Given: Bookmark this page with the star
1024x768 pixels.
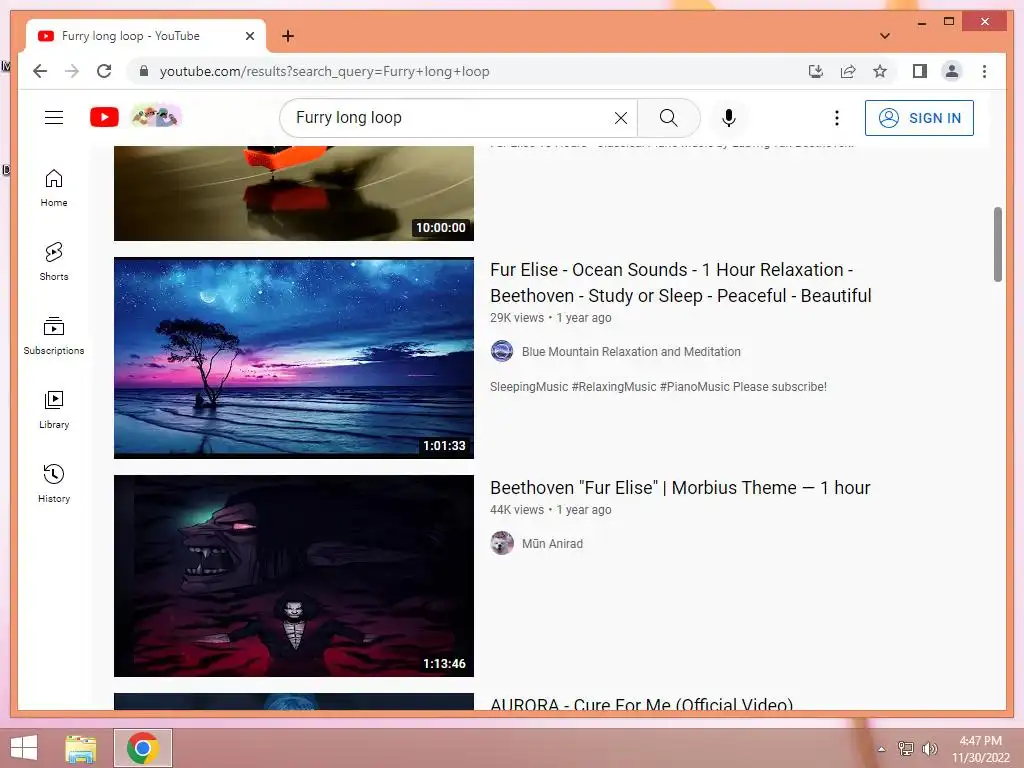Looking at the screenshot, I should (880, 71).
